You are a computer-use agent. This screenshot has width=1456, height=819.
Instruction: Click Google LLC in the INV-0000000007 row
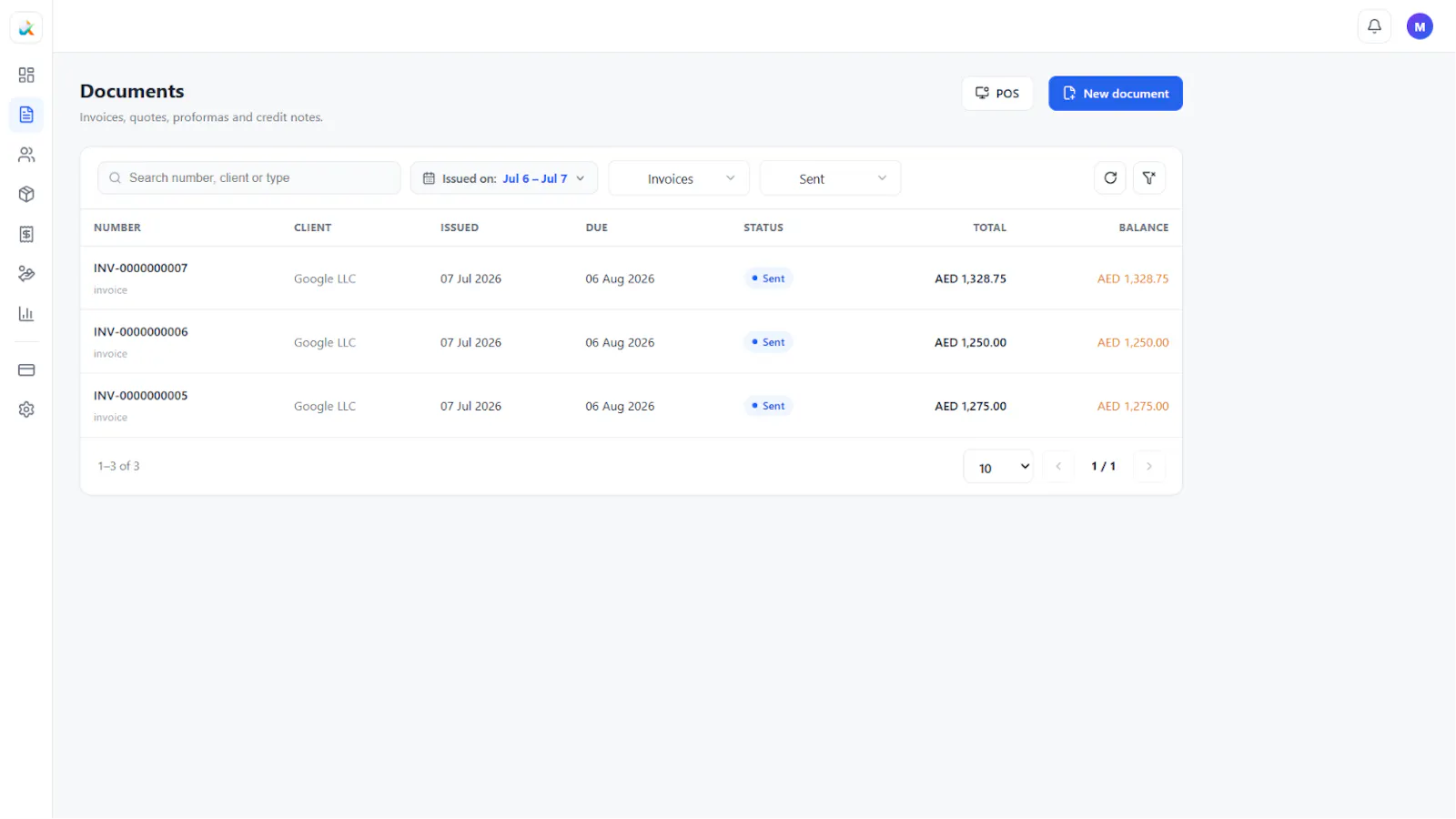tap(325, 279)
